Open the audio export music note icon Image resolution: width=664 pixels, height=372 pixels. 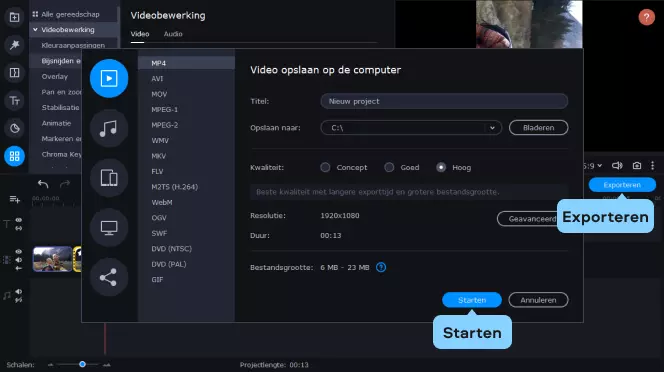[x=109, y=128]
